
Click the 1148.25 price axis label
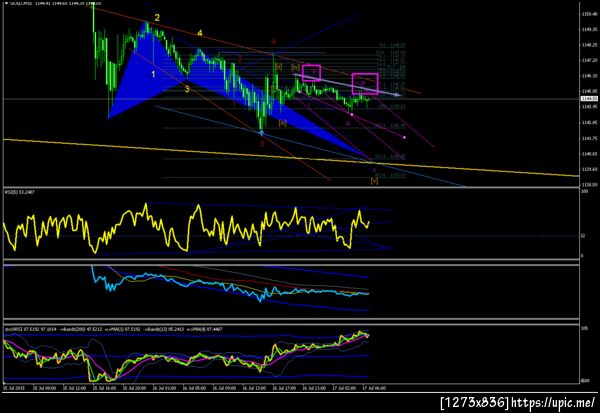coord(589,45)
